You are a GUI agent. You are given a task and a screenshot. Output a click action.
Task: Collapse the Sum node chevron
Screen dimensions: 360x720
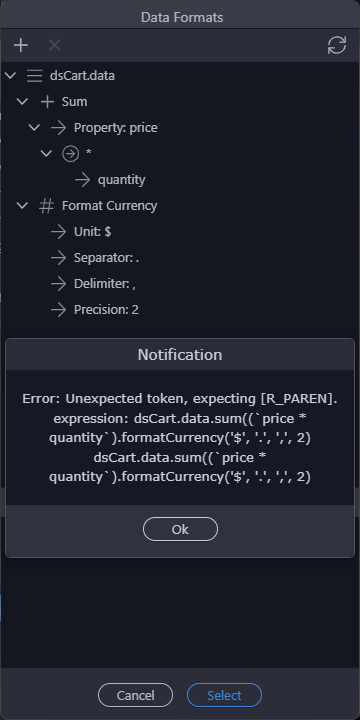coord(22,101)
